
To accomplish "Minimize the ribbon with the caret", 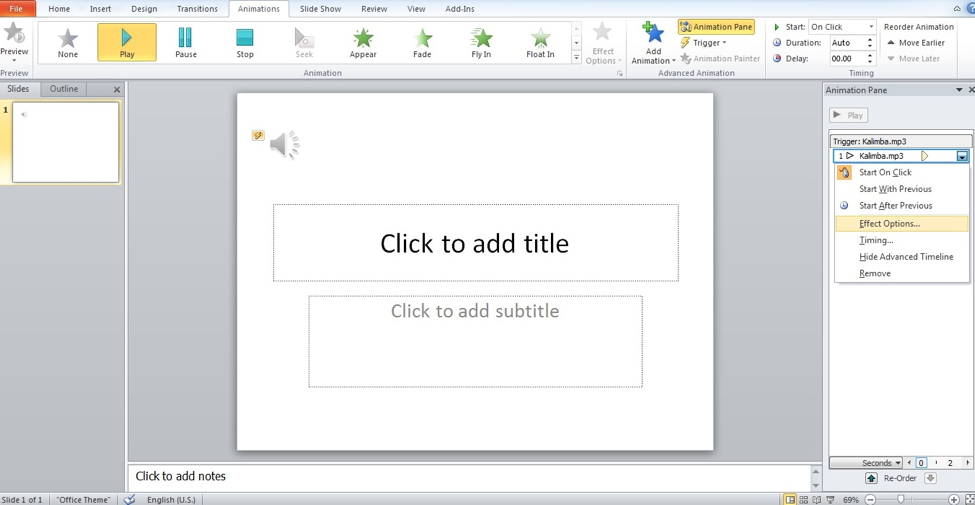I will [957, 9].
